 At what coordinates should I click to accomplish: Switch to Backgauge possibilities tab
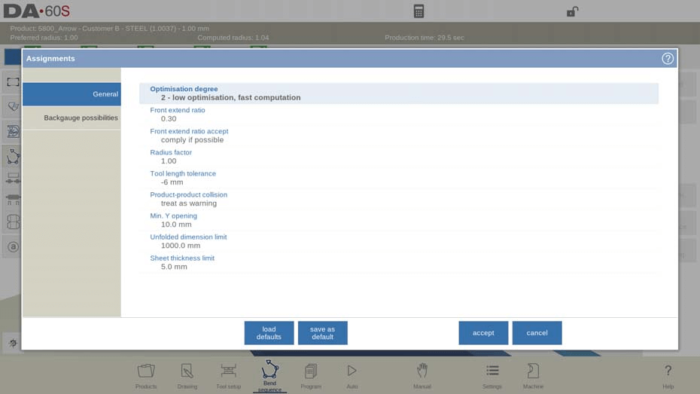(72, 118)
